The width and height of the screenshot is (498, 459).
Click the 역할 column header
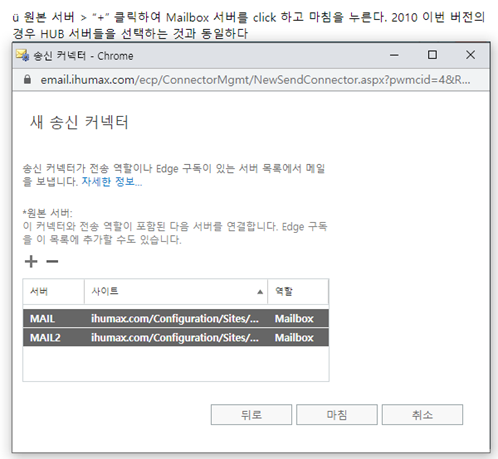pos(298,291)
